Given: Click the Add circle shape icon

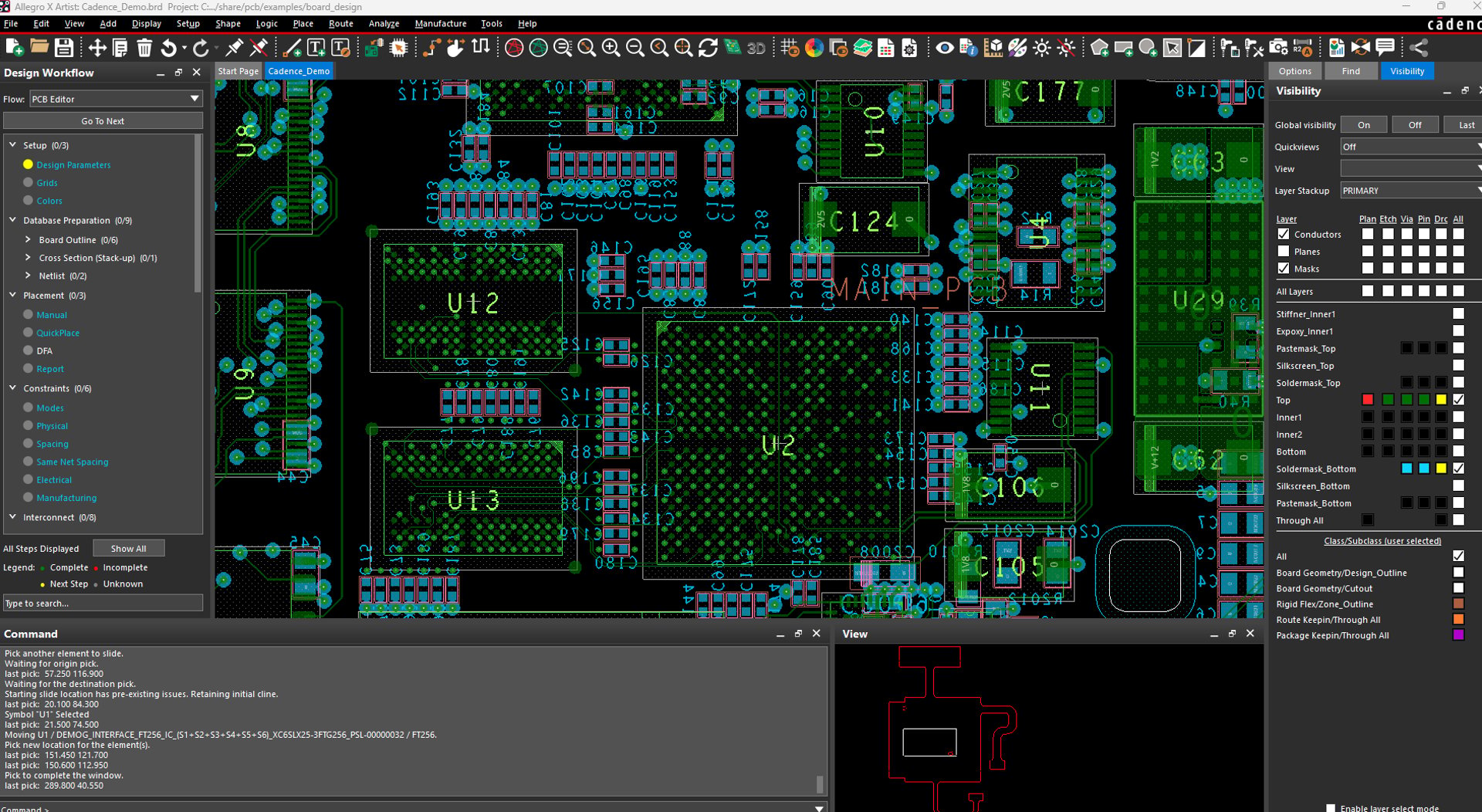Looking at the screenshot, I should click(x=1148, y=48).
